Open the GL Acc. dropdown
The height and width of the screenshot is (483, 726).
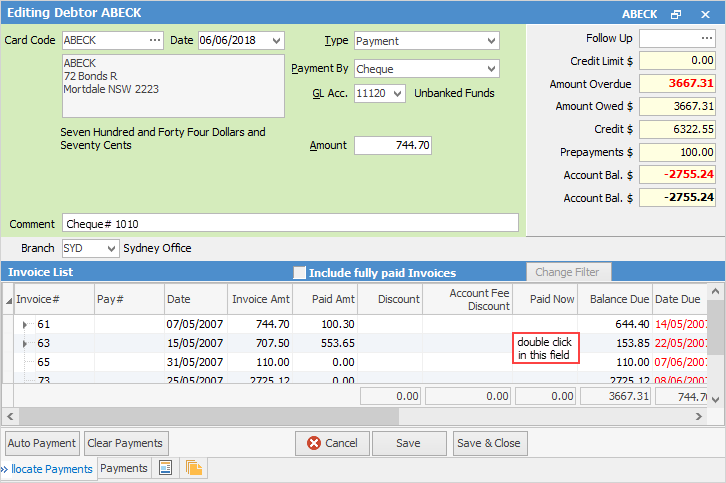(397, 94)
